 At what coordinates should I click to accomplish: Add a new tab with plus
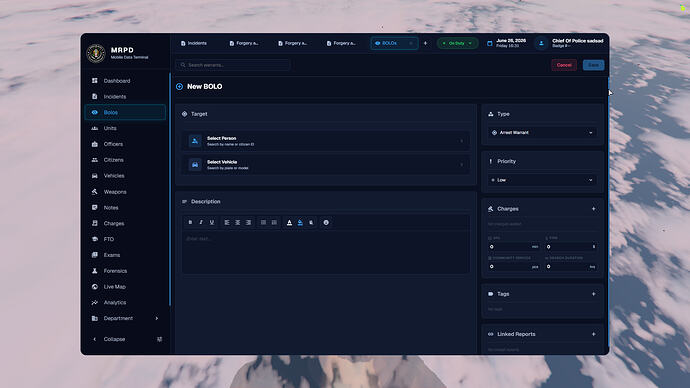[x=425, y=43]
